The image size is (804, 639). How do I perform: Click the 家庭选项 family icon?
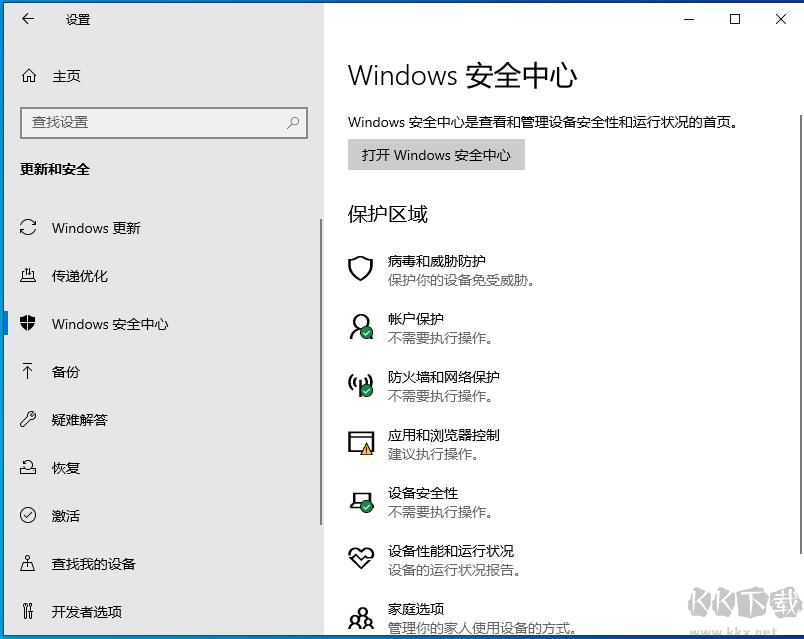(361, 618)
